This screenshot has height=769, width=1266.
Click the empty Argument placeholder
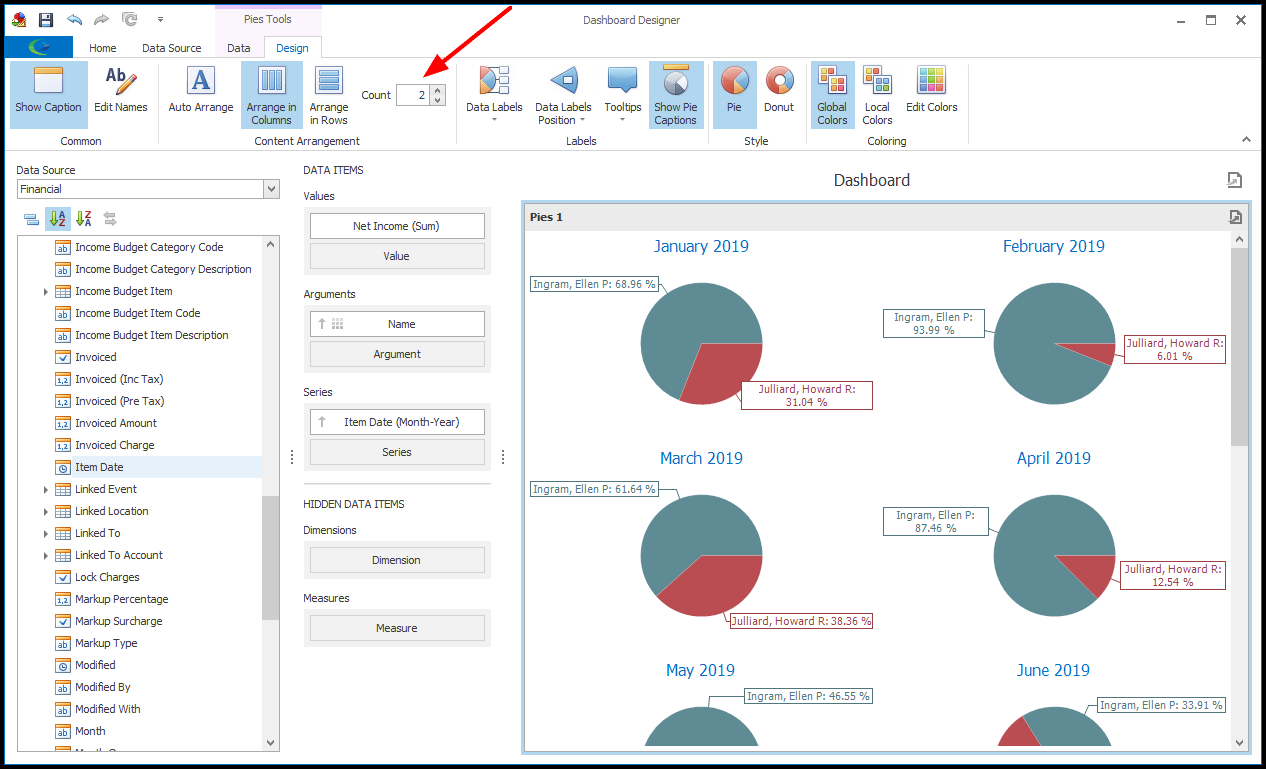pyautogui.click(x=397, y=354)
